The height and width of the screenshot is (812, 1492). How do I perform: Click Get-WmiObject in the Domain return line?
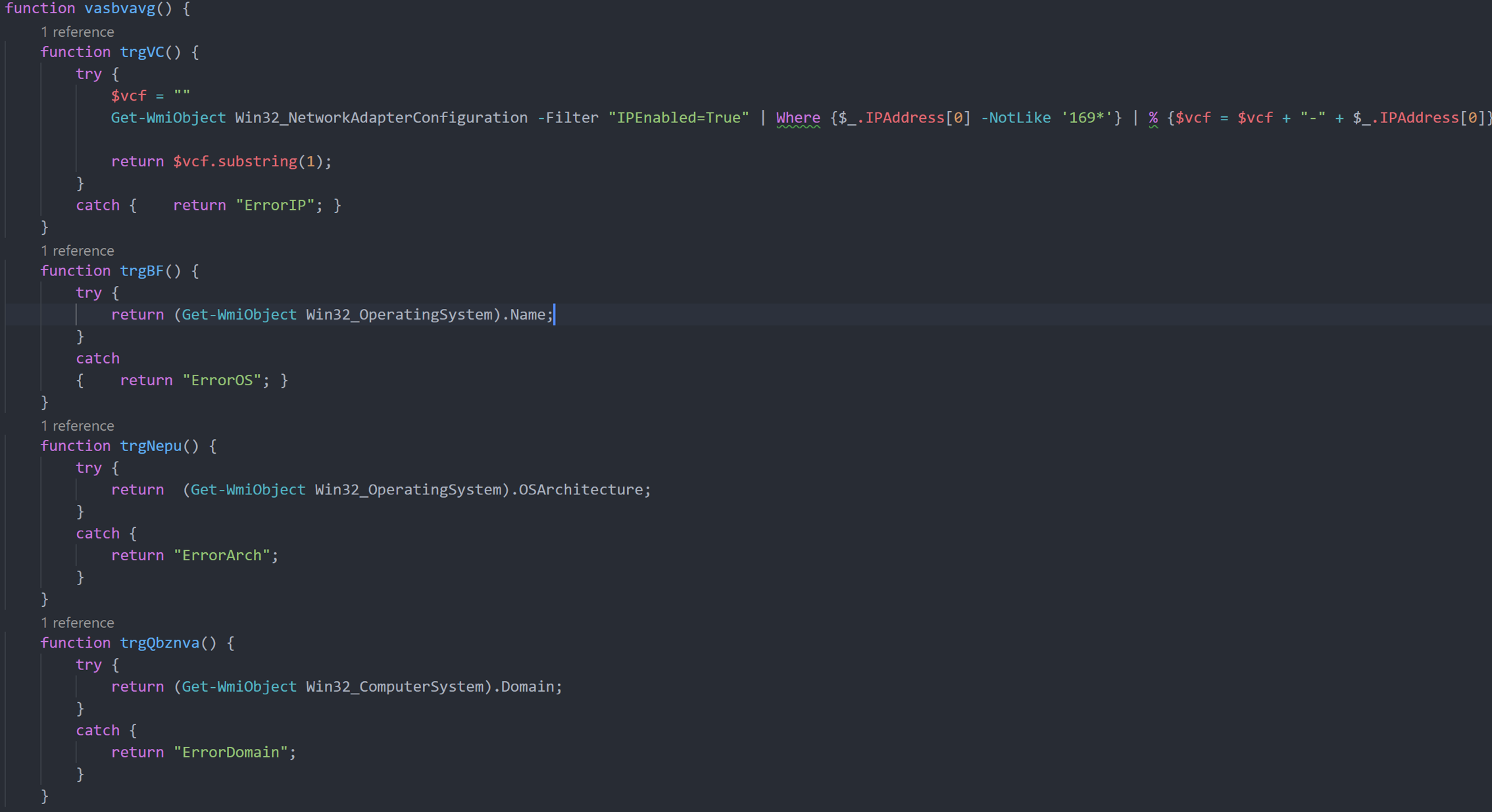(239, 686)
